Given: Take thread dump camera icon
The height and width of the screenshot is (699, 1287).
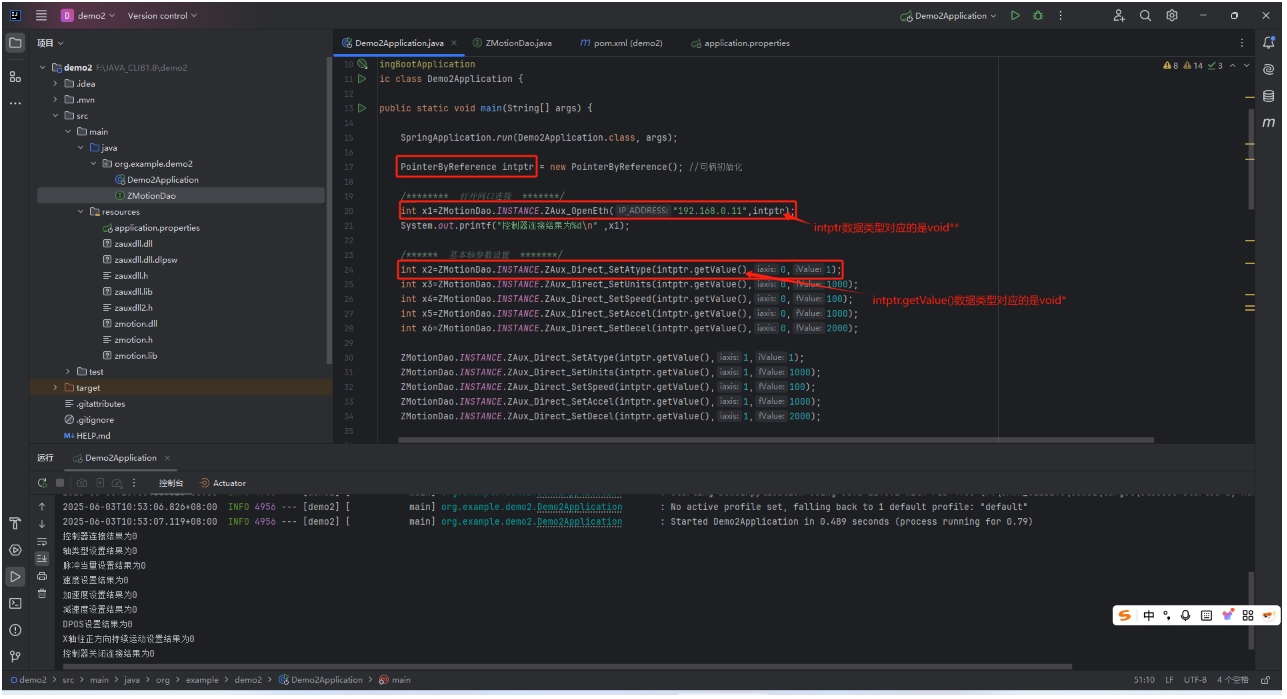Looking at the screenshot, I should coord(83,483).
